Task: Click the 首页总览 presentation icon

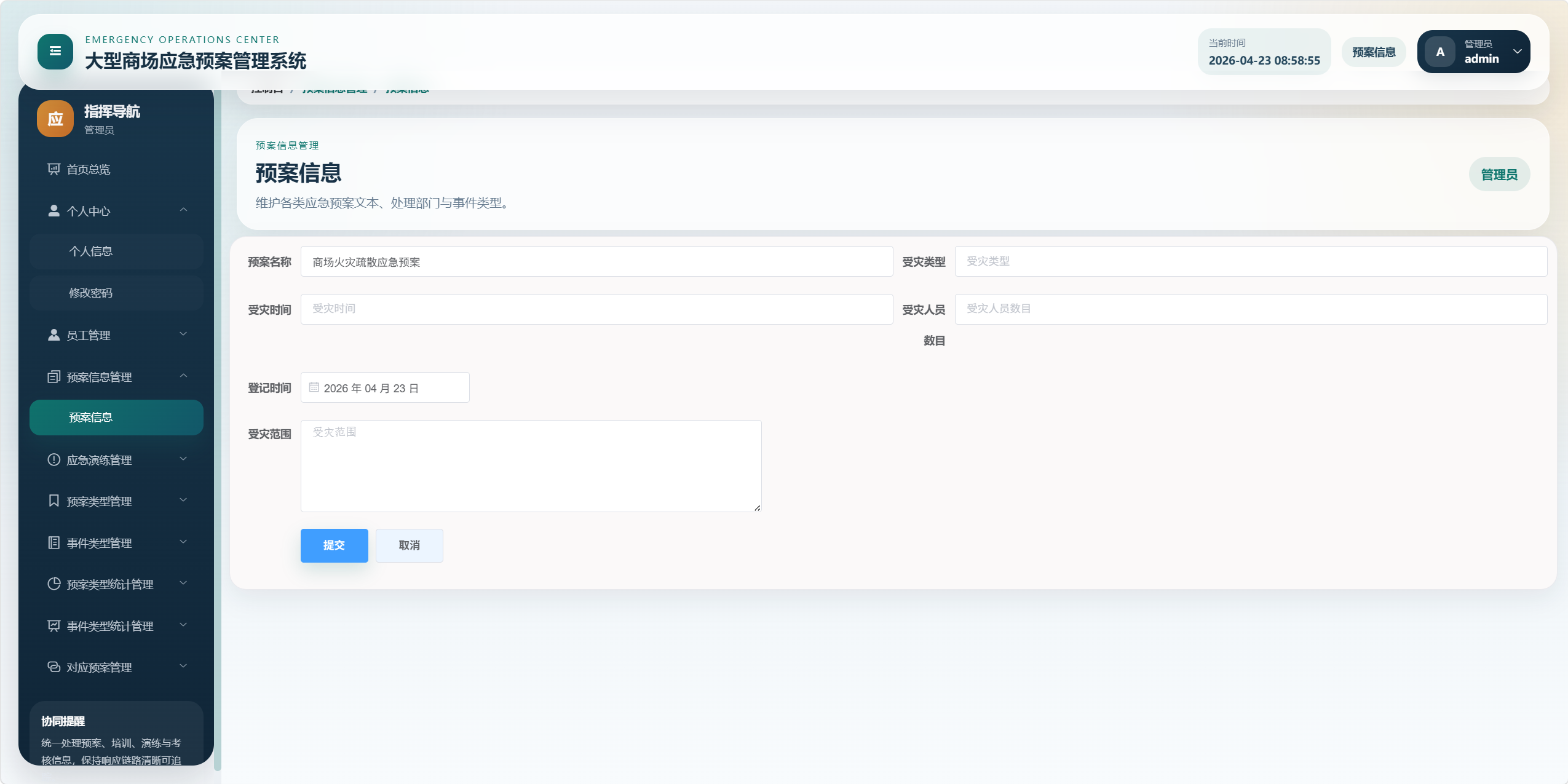Action: [x=54, y=169]
